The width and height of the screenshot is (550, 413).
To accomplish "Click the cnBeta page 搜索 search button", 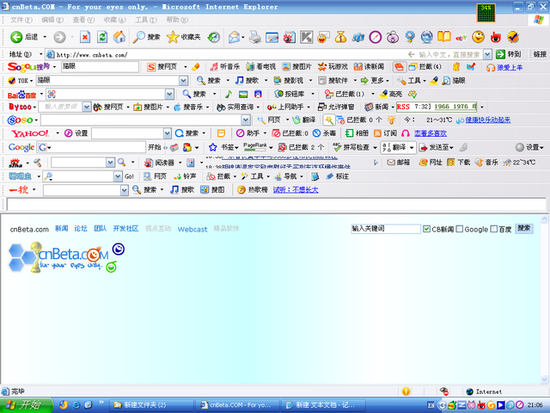I will (524, 228).
